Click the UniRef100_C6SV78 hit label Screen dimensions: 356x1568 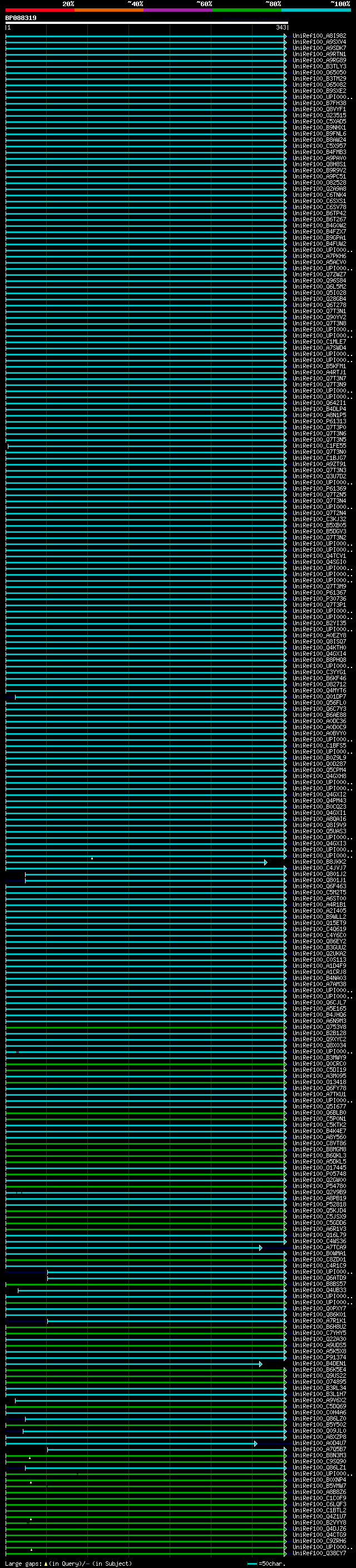(319, 207)
